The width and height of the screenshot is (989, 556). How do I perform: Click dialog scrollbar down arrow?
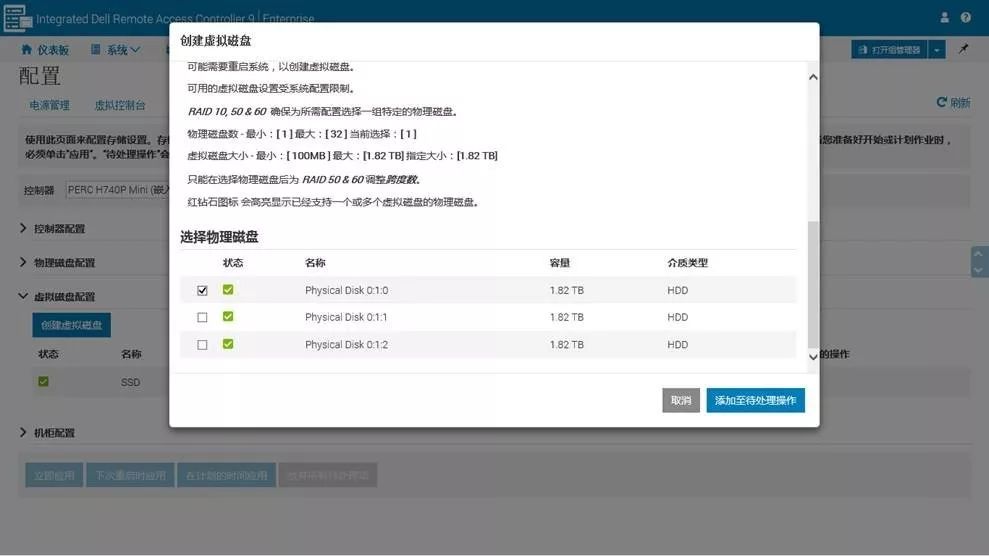(x=813, y=357)
